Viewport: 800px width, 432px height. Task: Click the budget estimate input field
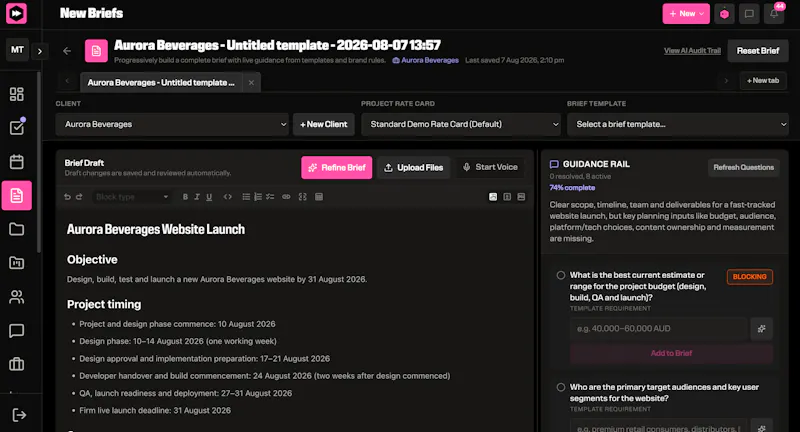point(659,329)
